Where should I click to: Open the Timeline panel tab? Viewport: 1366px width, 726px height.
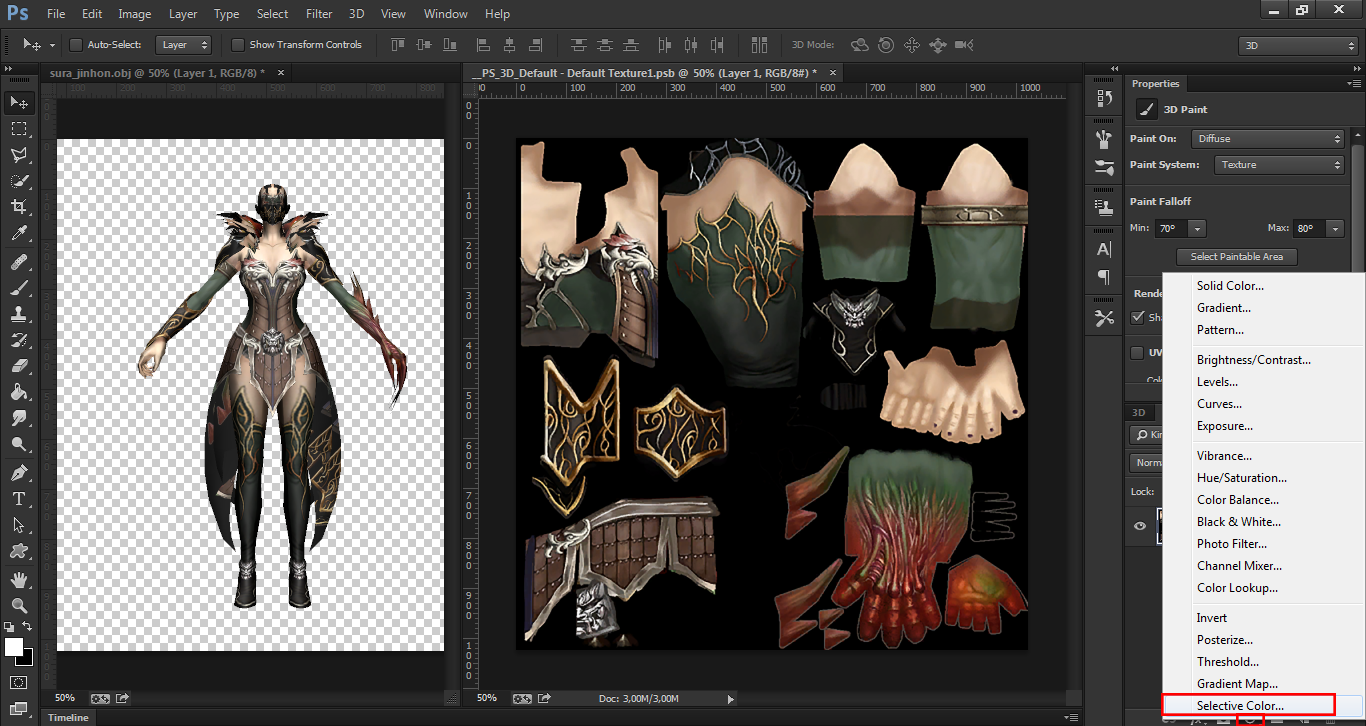[68, 717]
